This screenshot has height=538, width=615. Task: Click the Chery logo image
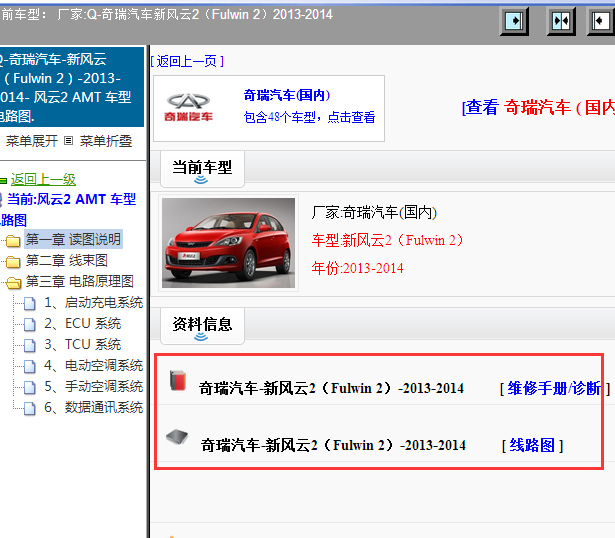[188, 107]
